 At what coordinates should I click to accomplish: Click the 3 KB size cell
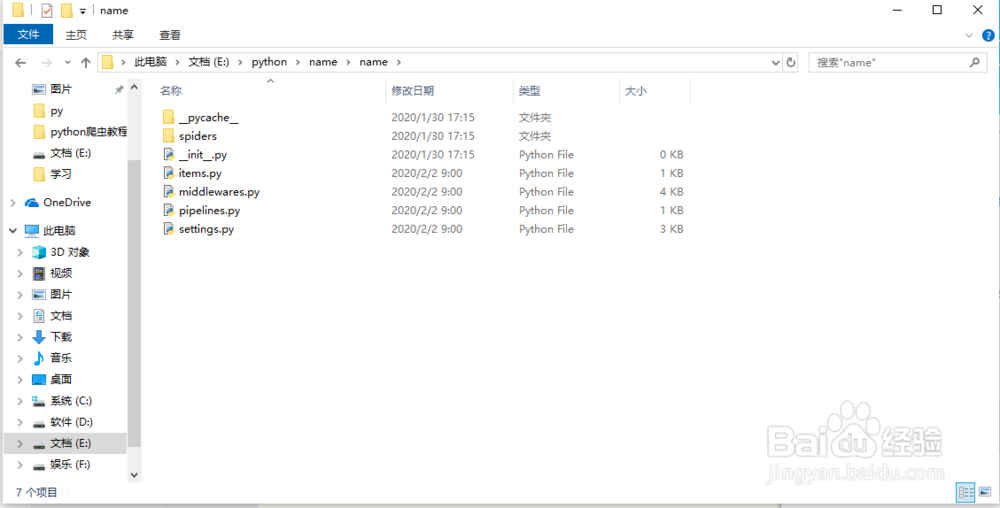672,229
